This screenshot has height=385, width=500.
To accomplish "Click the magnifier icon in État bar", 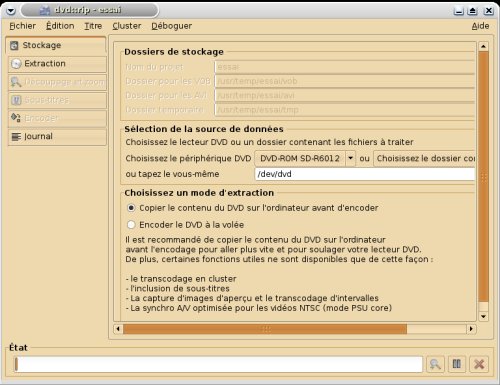I will [435, 364].
